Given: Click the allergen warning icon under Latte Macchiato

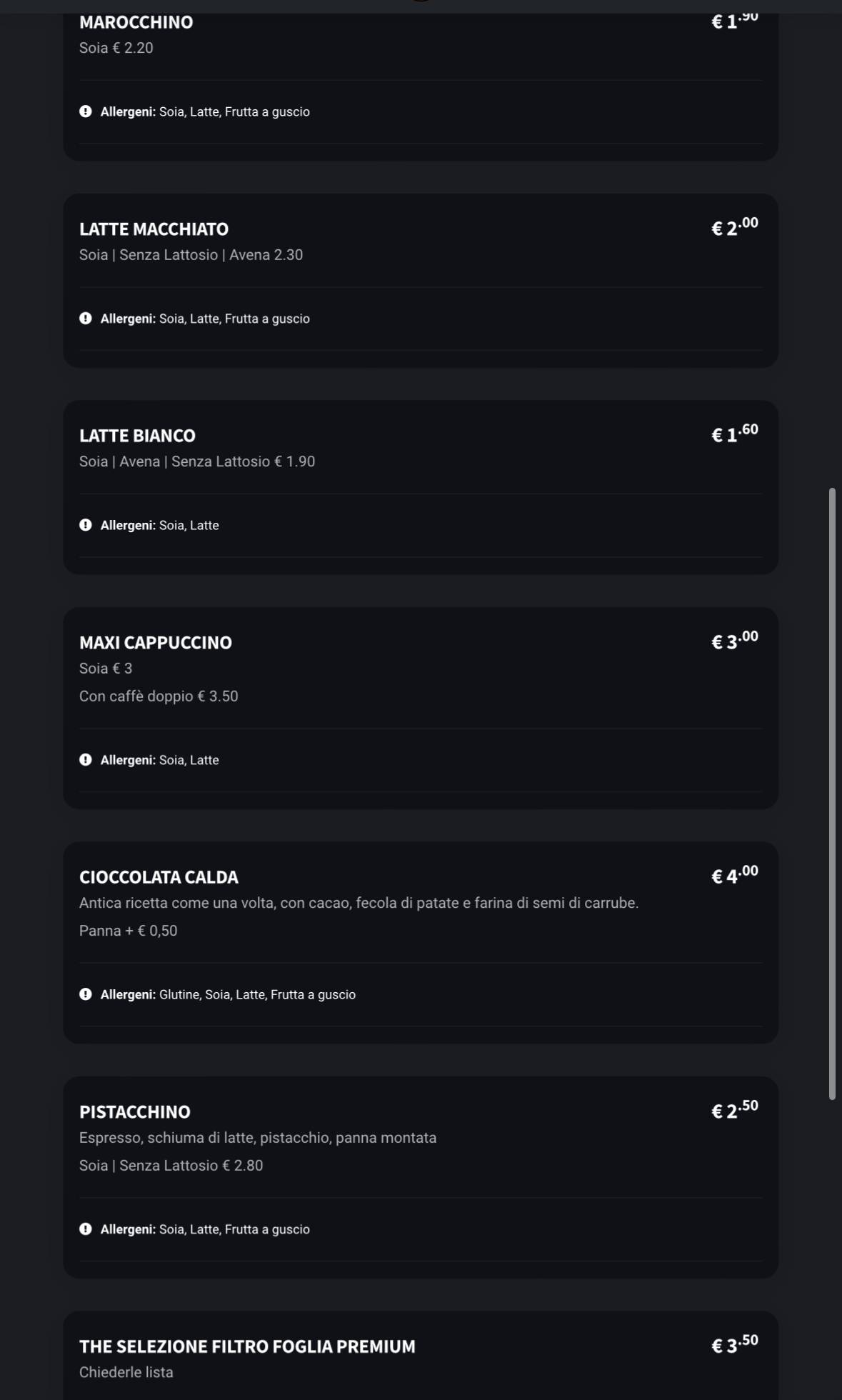Looking at the screenshot, I should (86, 319).
